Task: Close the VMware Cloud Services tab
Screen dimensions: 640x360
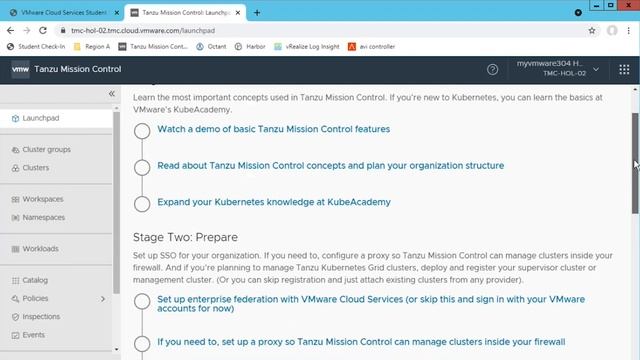Action: [x=116, y=13]
